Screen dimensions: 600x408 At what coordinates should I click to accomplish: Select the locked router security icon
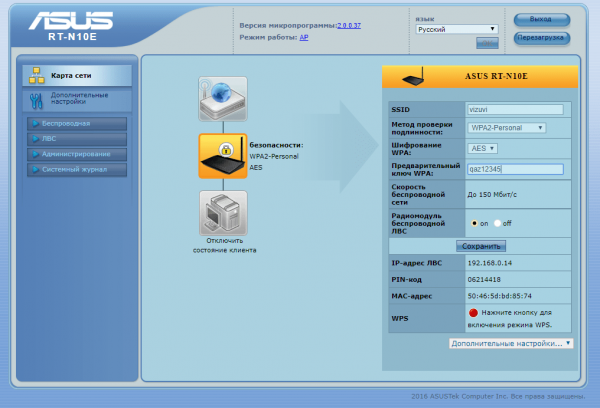[x=223, y=156]
